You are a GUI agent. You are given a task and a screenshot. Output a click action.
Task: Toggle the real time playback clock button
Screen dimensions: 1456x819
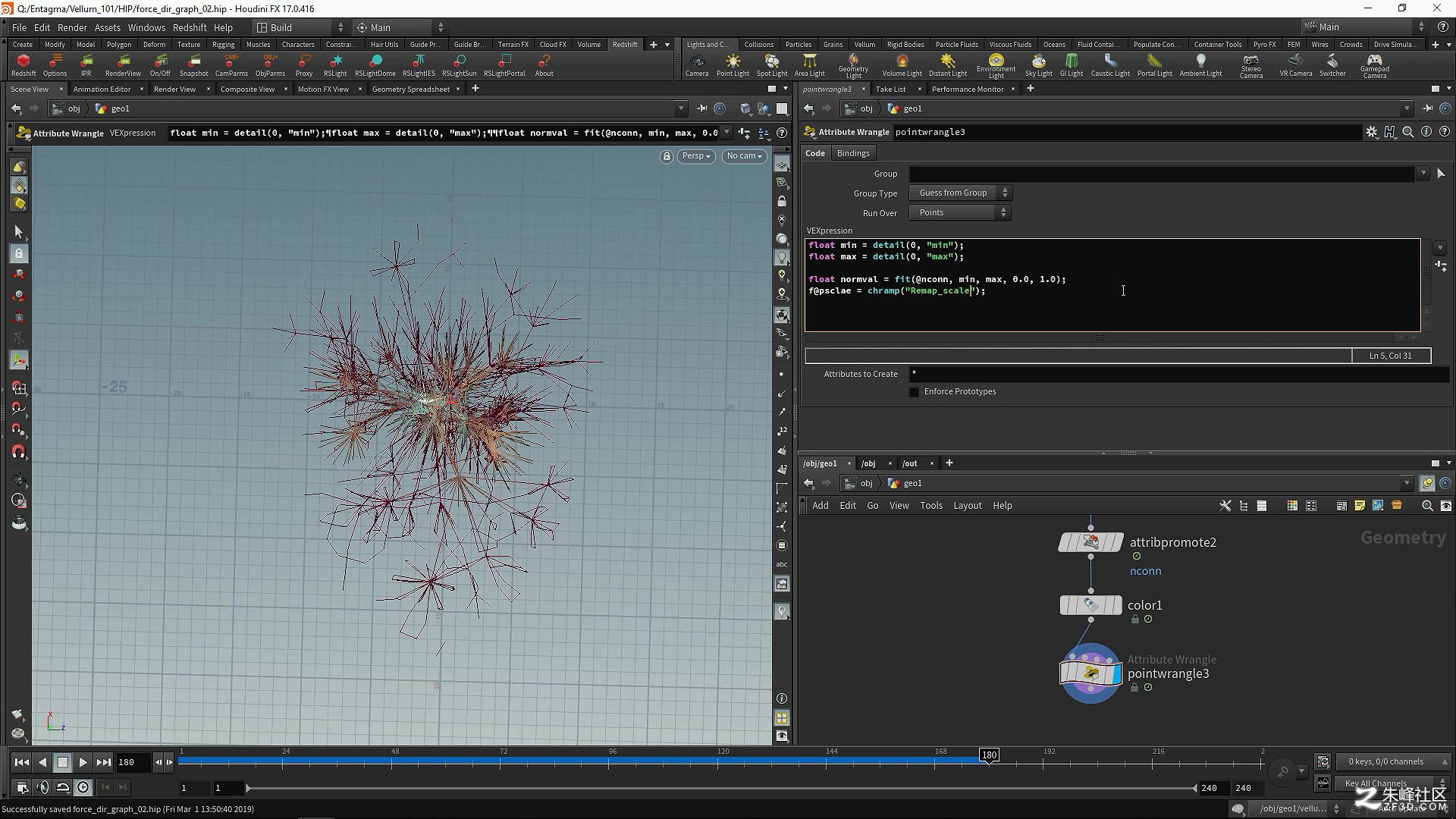coord(83,788)
